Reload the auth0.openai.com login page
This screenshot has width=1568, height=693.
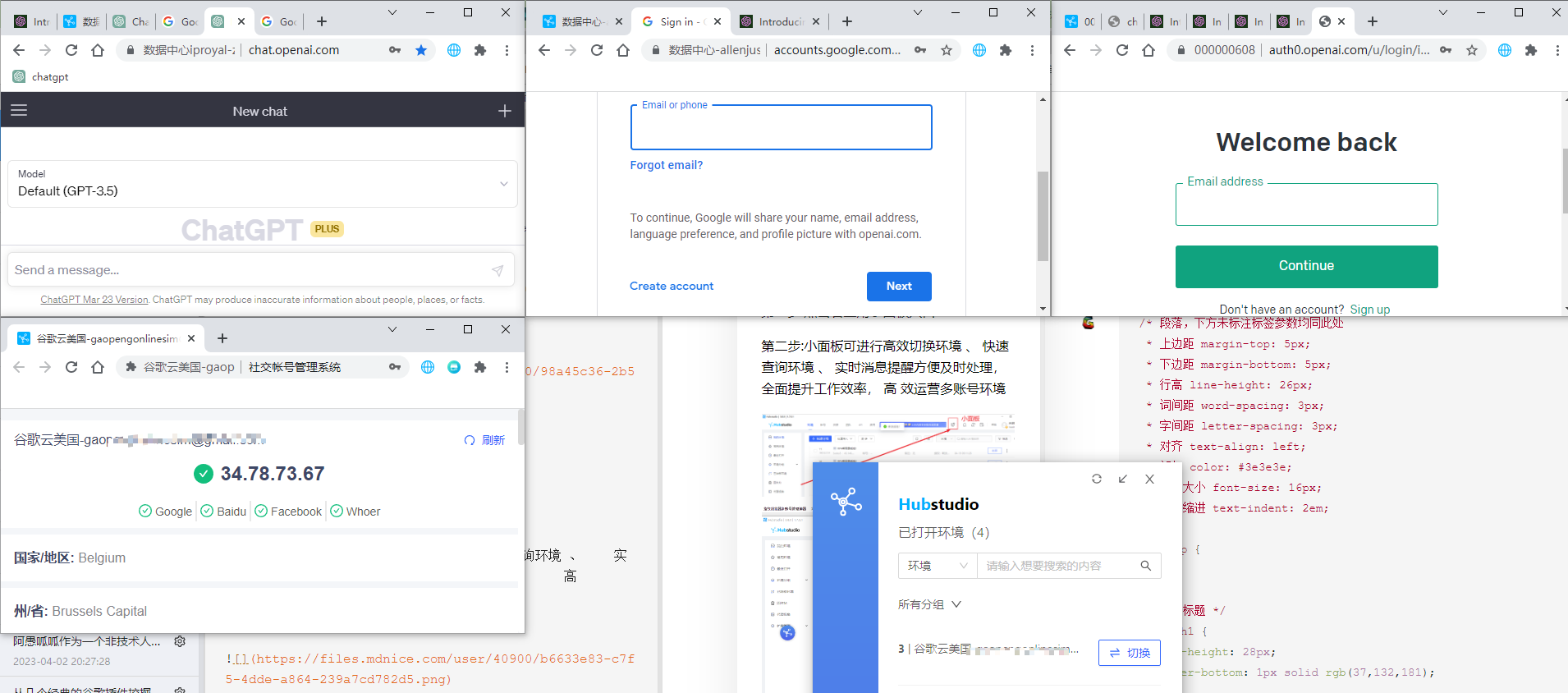[x=1122, y=50]
